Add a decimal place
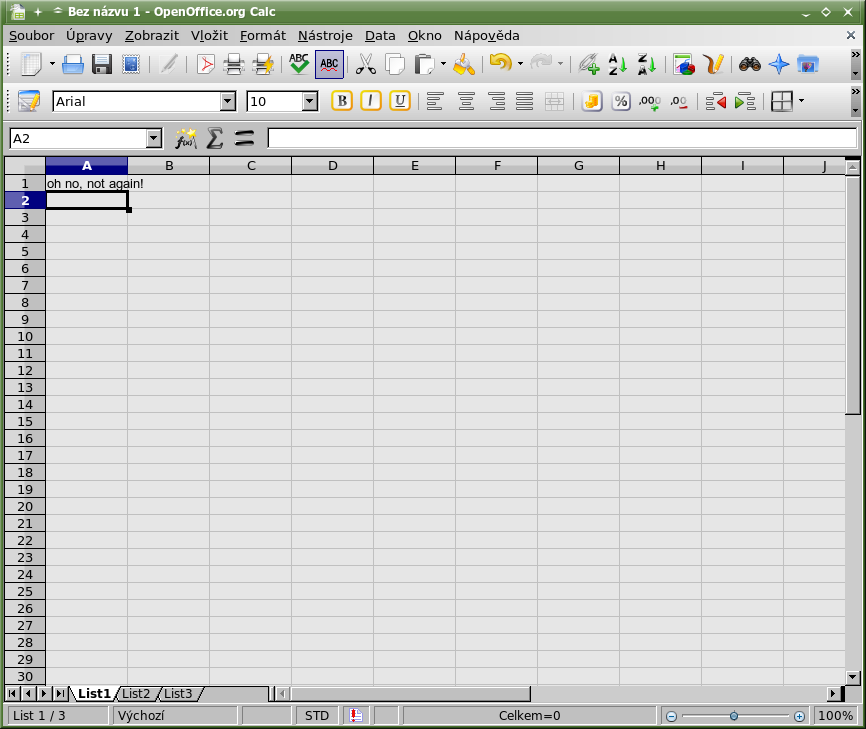The image size is (866, 729). coord(650,102)
